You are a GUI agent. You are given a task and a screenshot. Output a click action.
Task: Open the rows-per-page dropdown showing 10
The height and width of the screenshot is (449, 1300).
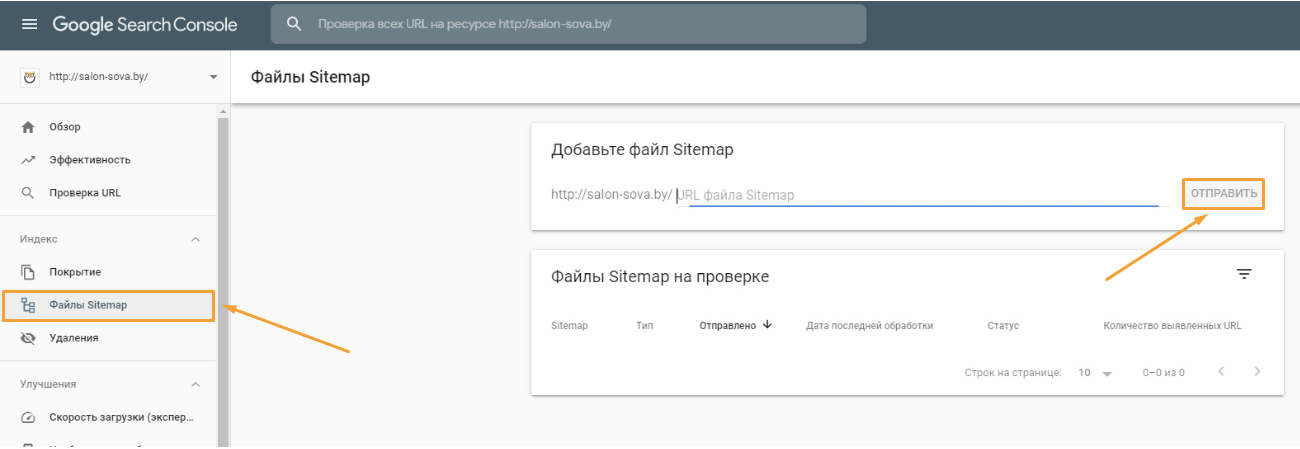1095,372
